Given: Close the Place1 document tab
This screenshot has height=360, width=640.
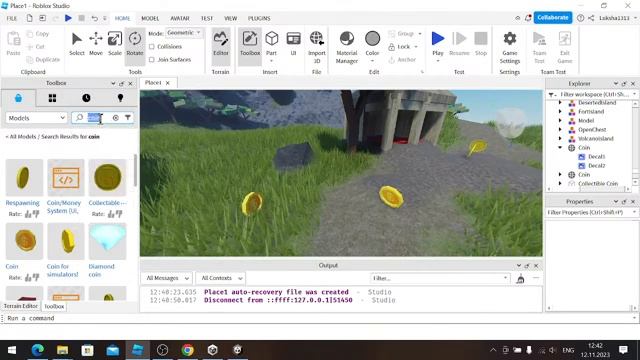Looking at the screenshot, I should point(167,83).
